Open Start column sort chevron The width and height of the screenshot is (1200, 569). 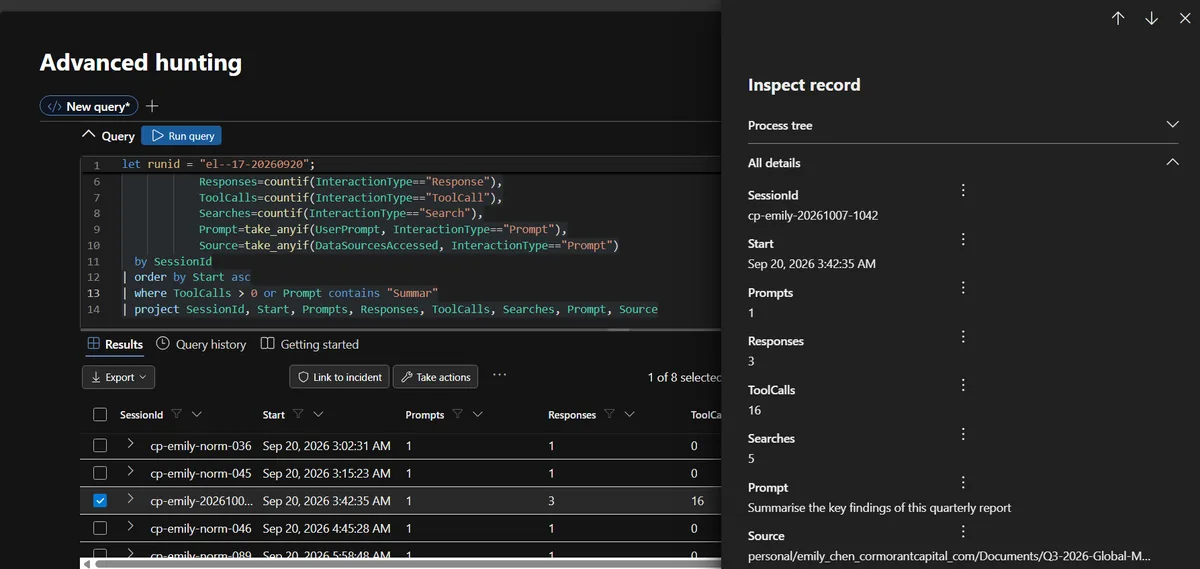(318, 414)
